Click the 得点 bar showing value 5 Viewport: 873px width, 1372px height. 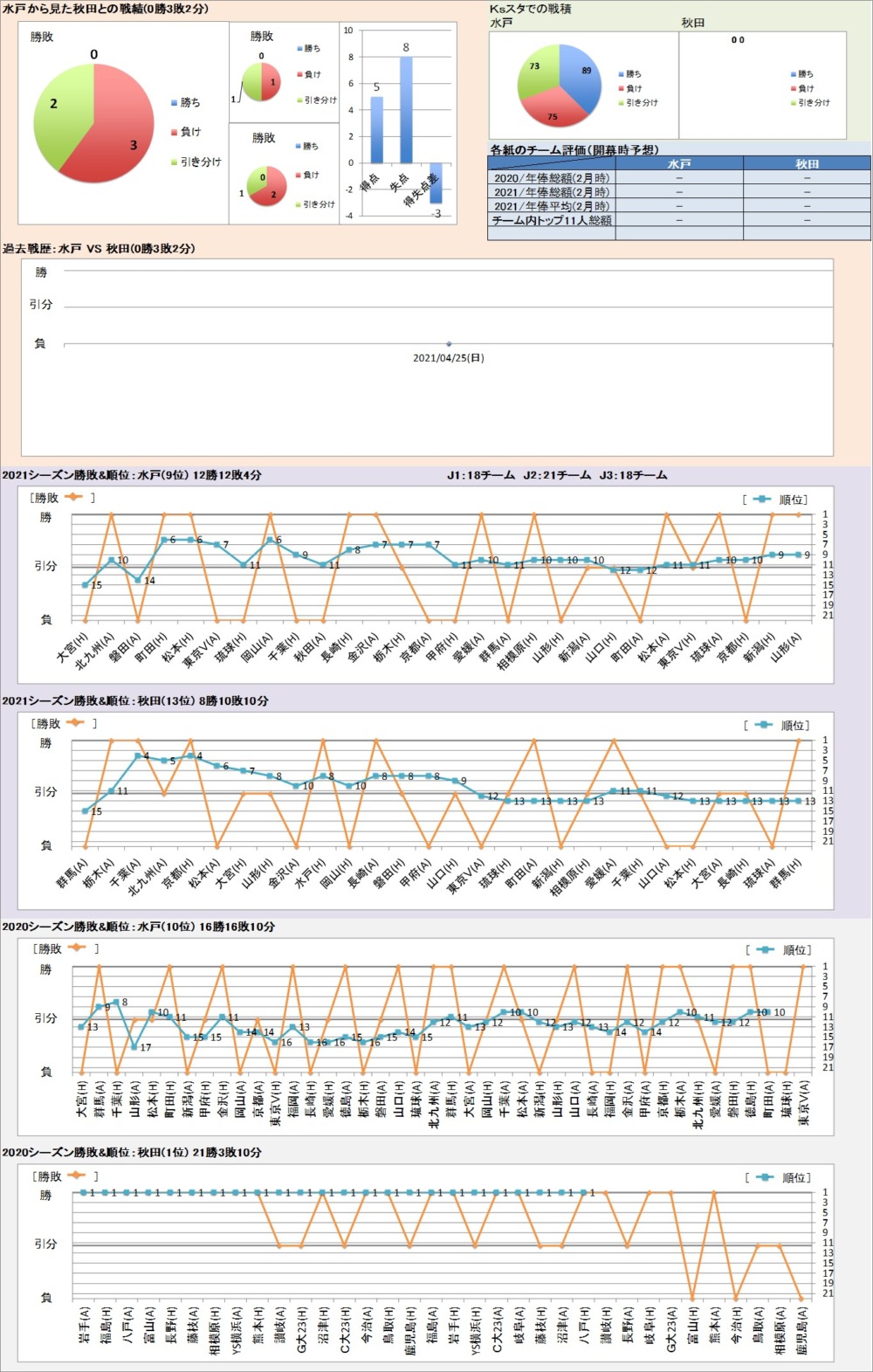click(376, 129)
